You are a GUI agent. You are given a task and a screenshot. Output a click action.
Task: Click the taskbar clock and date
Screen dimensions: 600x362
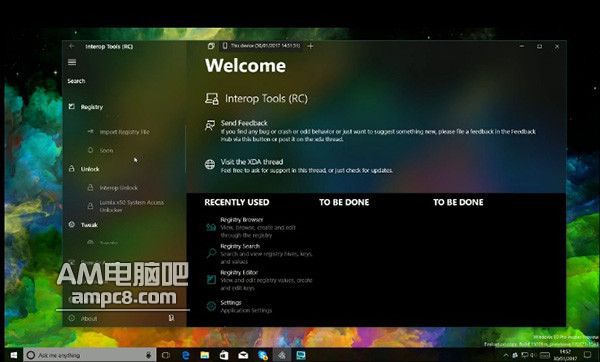[565, 355]
